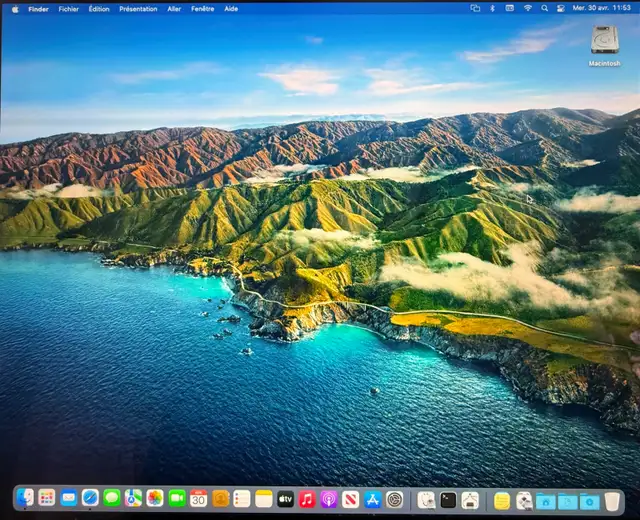The image size is (640, 520).
Task: Open Spotlight search magnifier
Action: coord(544,8)
